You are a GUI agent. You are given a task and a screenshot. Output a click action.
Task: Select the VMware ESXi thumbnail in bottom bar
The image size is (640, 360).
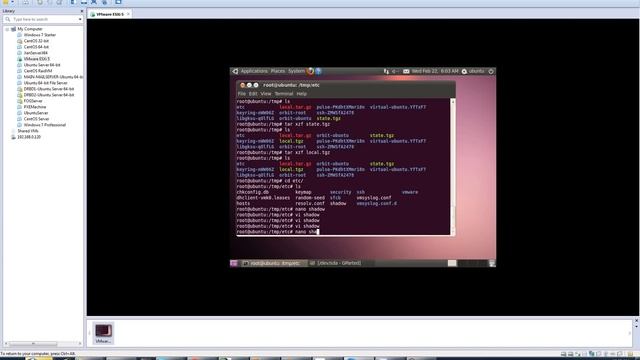point(103,333)
